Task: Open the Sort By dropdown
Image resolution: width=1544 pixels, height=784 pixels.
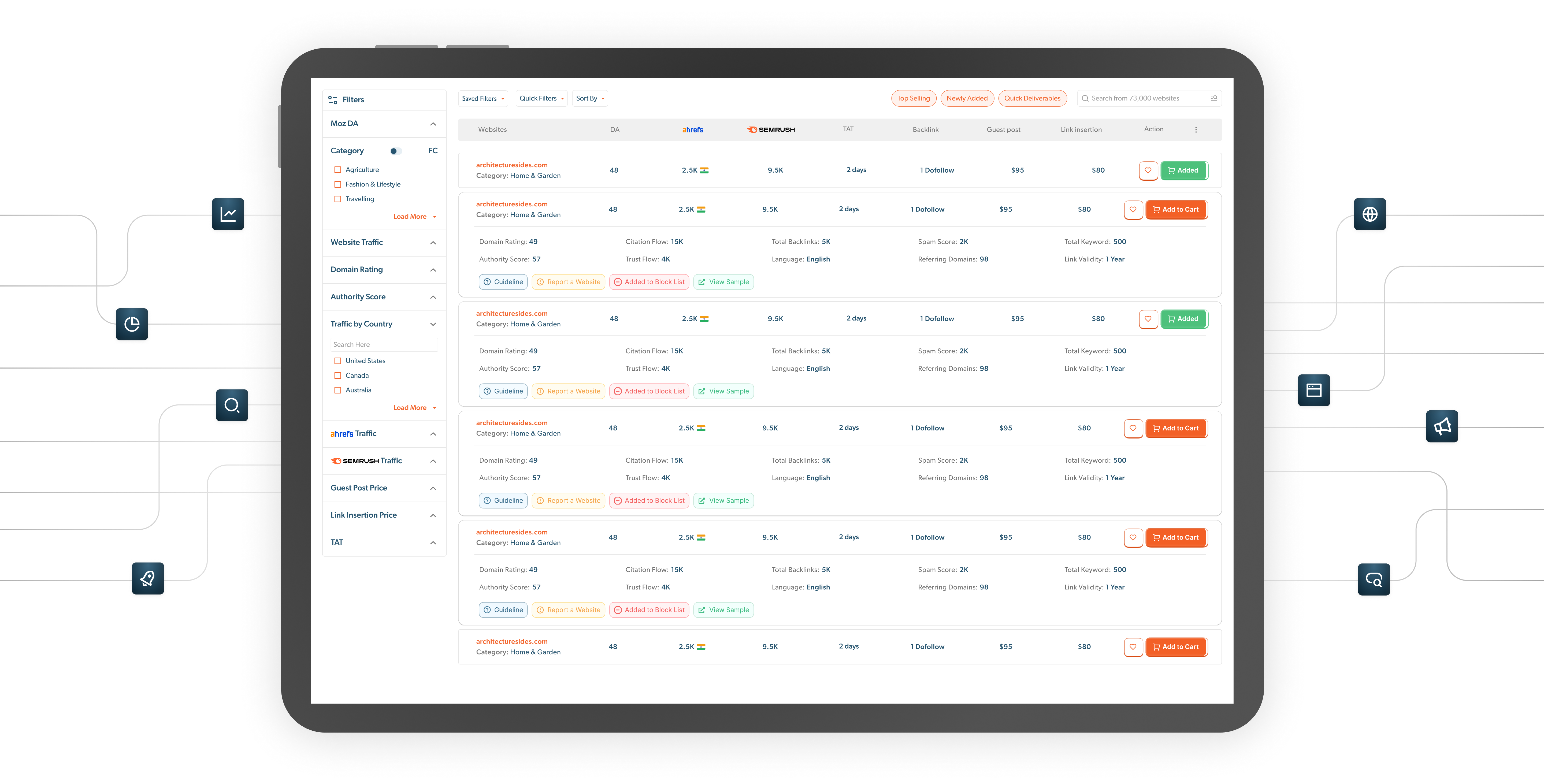Action: coord(590,98)
